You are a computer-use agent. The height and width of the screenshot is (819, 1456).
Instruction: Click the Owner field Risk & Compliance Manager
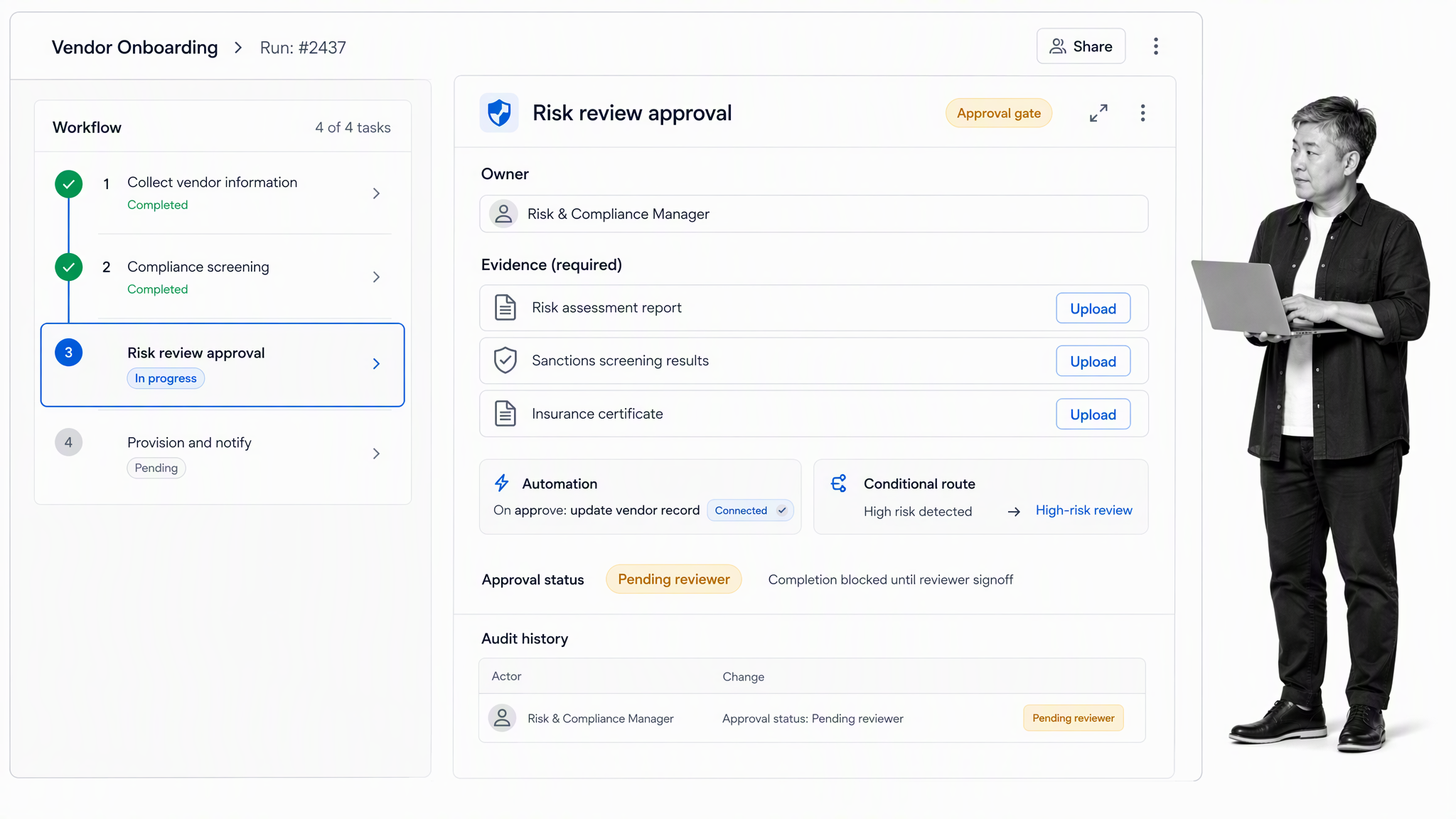coord(813,214)
